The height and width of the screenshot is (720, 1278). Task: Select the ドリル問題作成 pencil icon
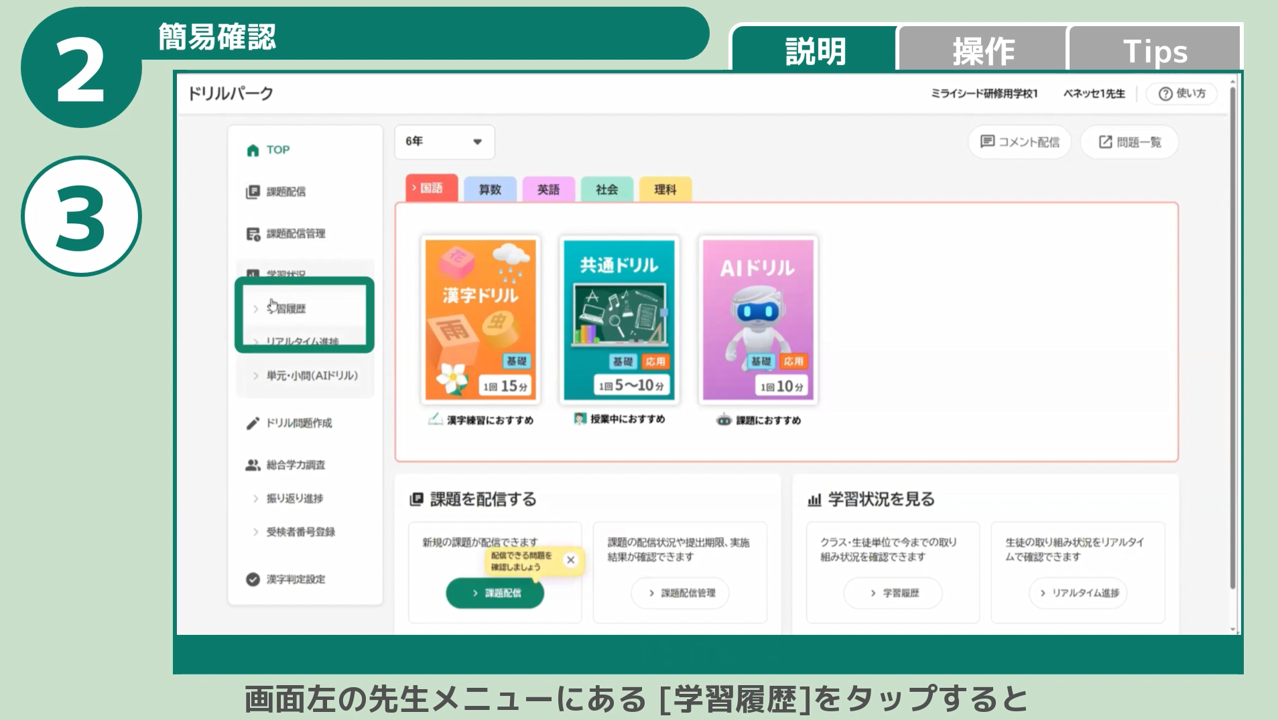(x=253, y=423)
